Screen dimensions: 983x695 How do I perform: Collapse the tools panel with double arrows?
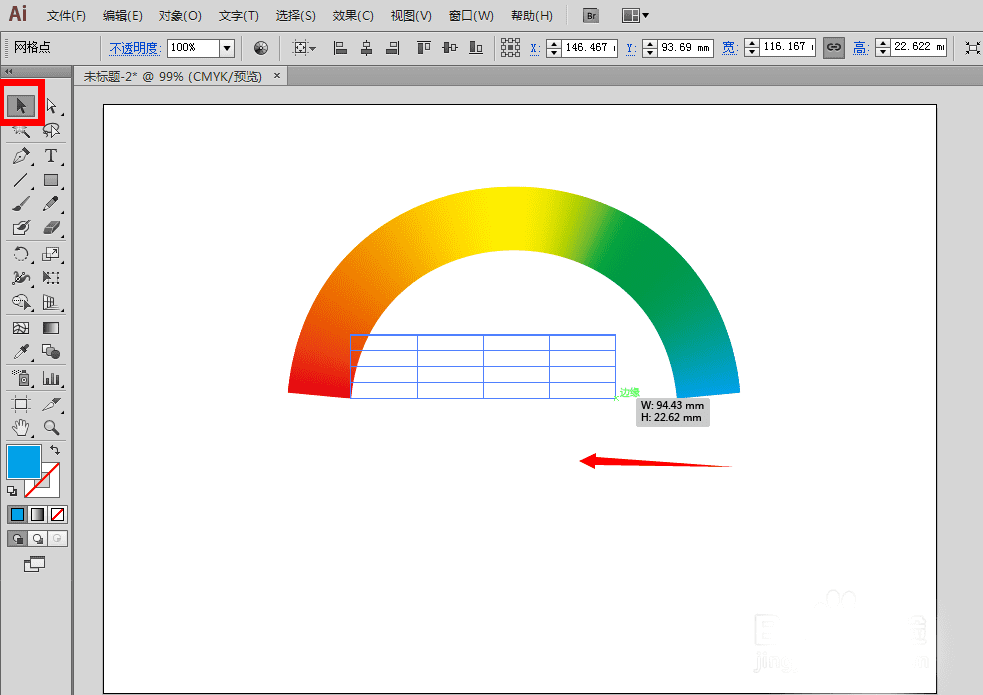pos(9,72)
